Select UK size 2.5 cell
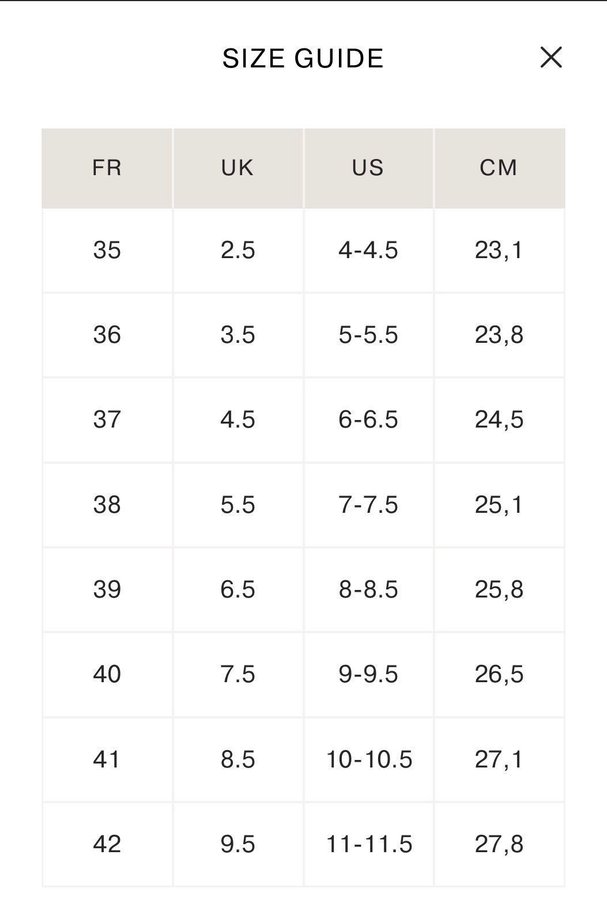 (238, 250)
